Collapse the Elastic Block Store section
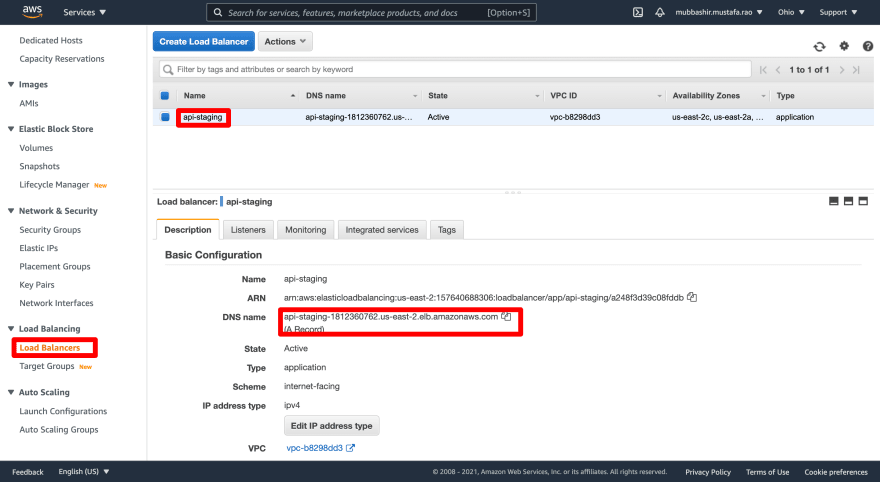This screenshot has width=880, height=482. (11, 128)
